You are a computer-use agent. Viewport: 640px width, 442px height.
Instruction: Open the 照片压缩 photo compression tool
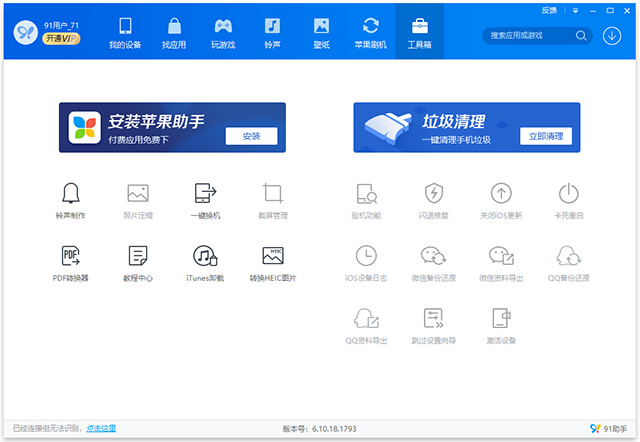click(138, 200)
